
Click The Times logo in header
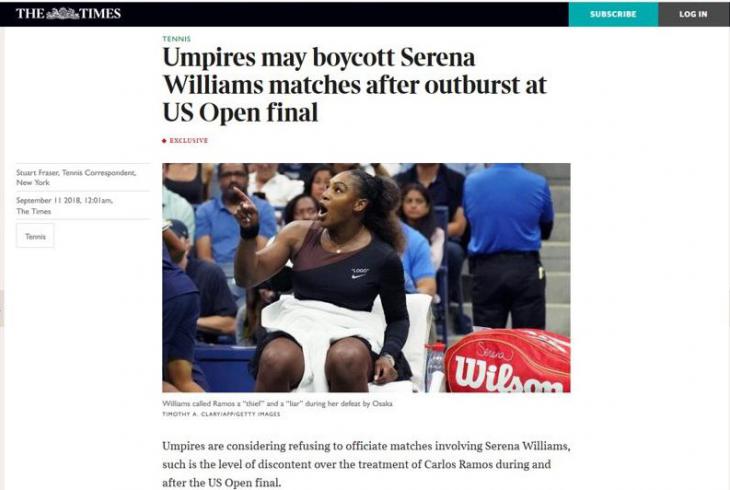pyautogui.click(x=68, y=14)
